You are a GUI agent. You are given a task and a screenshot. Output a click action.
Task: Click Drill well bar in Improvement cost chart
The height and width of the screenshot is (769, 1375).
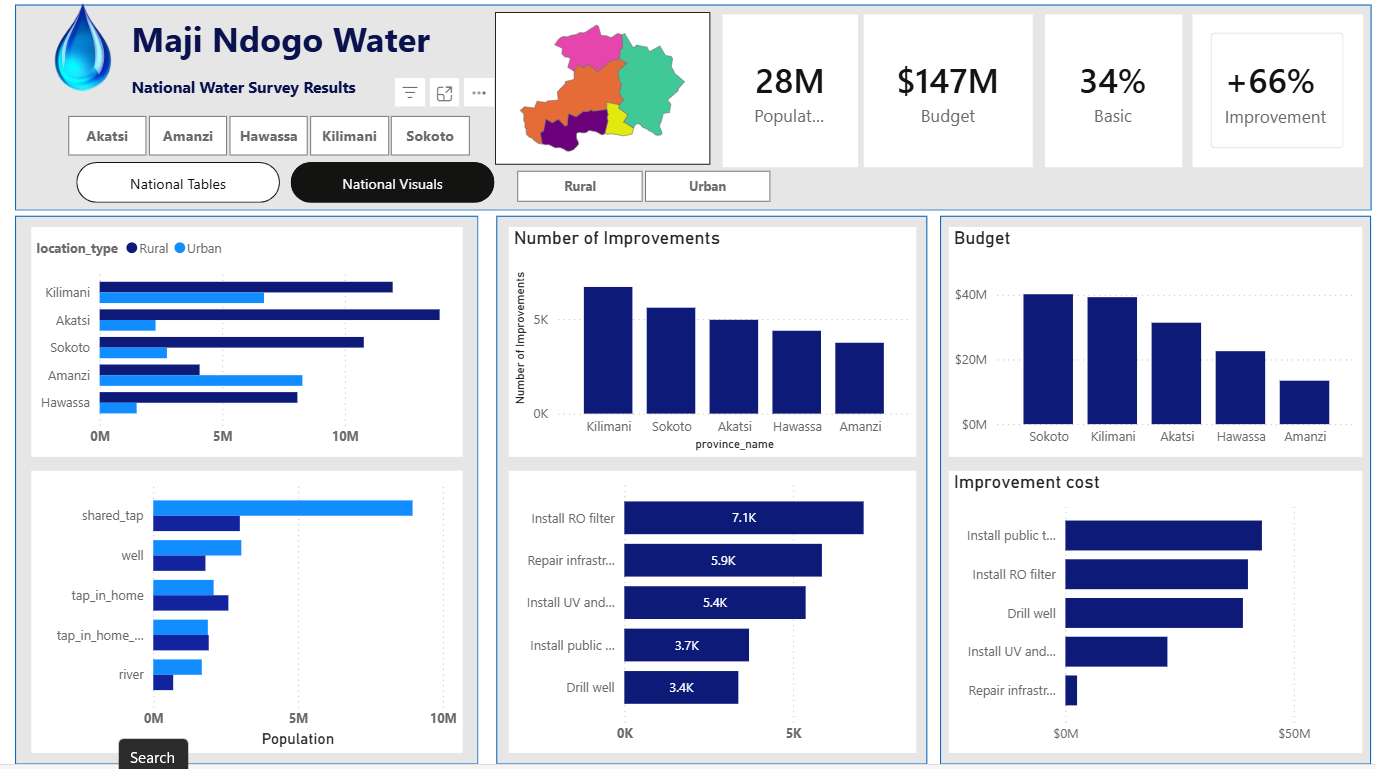(1154, 613)
